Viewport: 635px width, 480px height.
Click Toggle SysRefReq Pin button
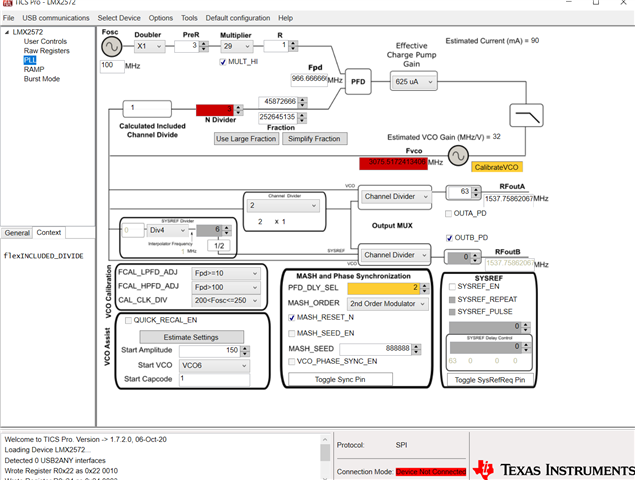tap(490, 380)
